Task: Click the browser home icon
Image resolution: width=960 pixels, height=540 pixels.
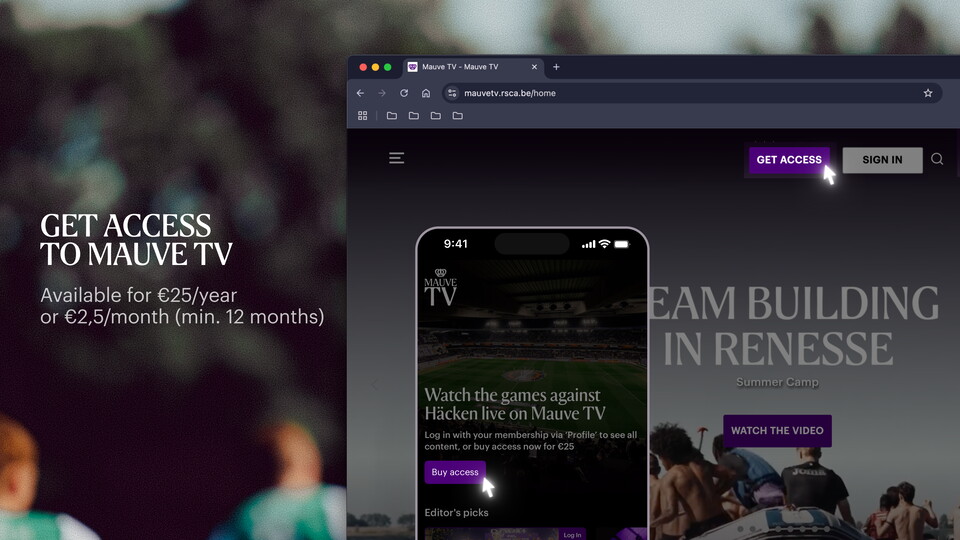Action: point(426,93)
